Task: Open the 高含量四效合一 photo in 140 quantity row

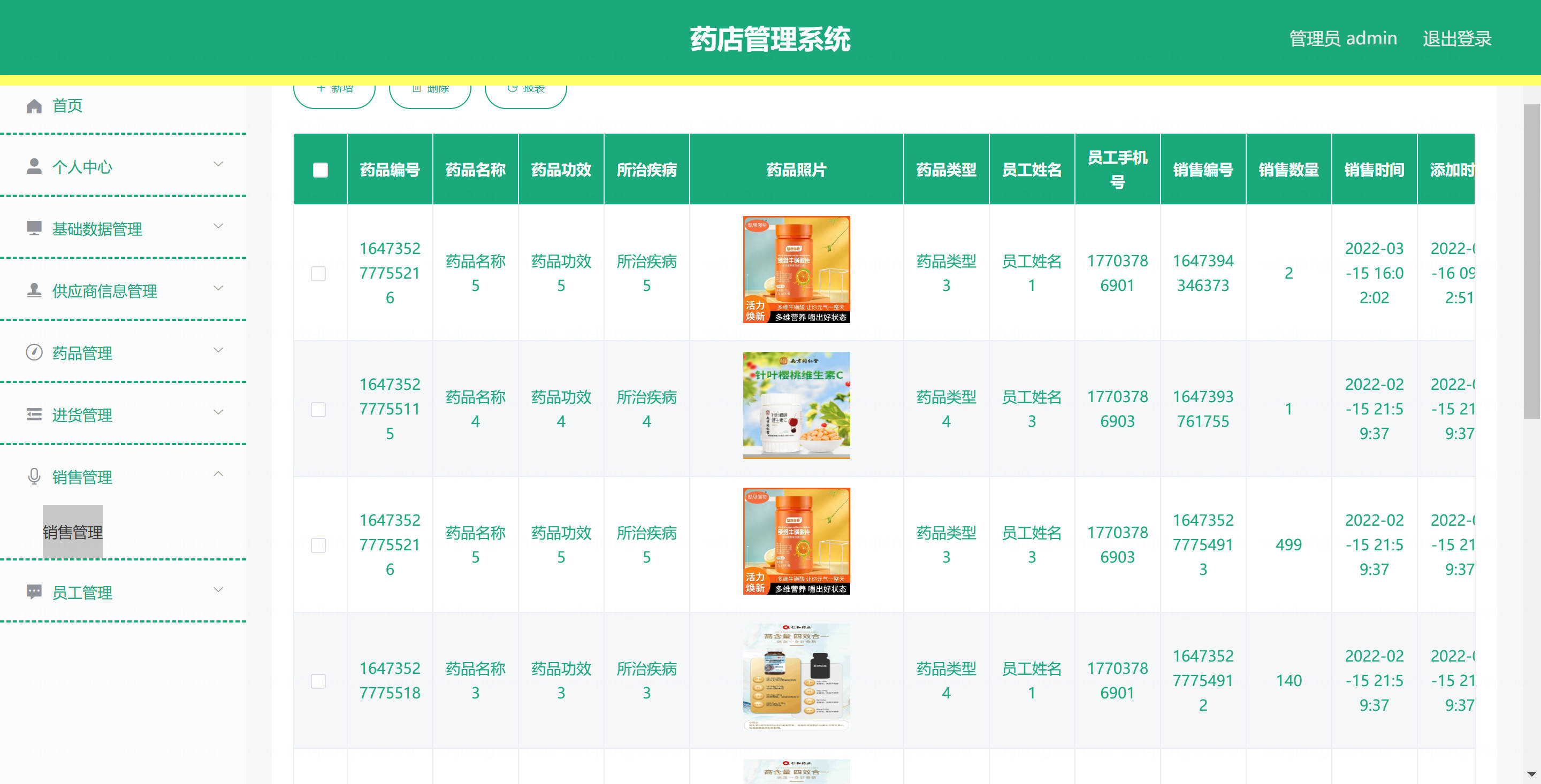Action: point(796,677)
